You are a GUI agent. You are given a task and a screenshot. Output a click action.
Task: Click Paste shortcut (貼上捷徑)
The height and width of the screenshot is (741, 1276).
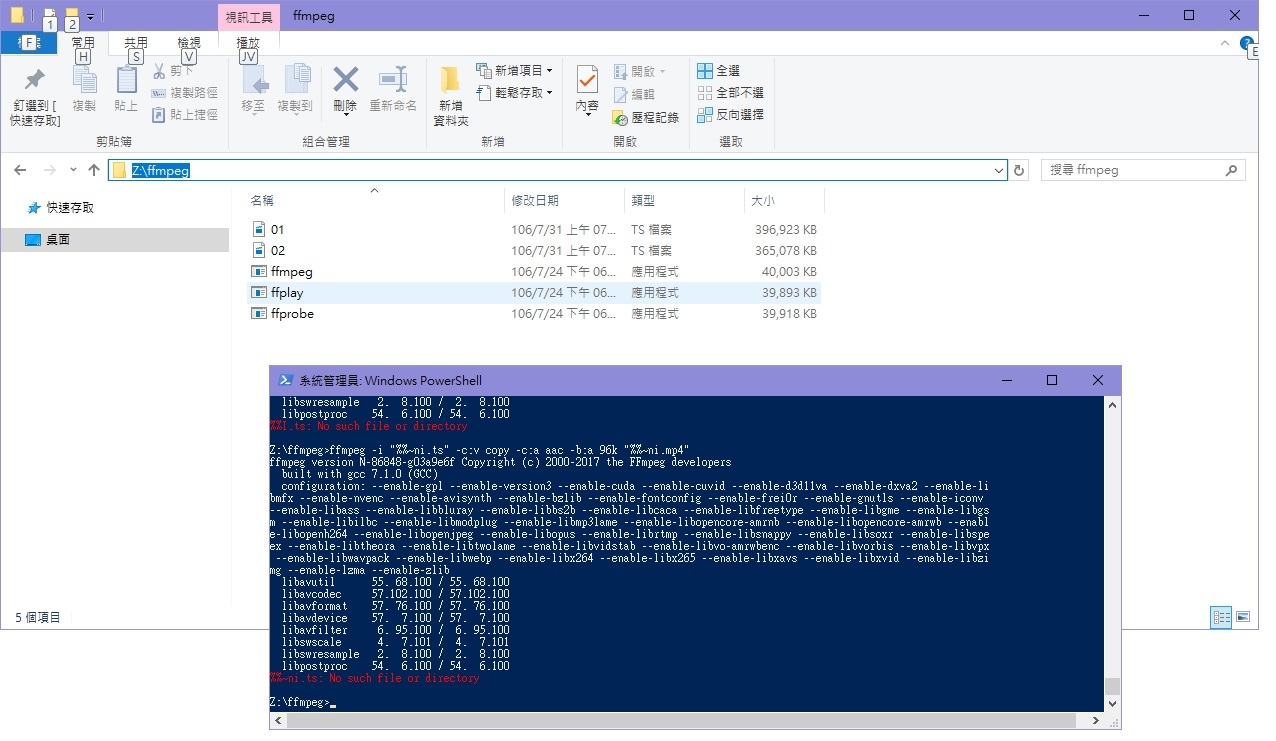click(184, 115)
